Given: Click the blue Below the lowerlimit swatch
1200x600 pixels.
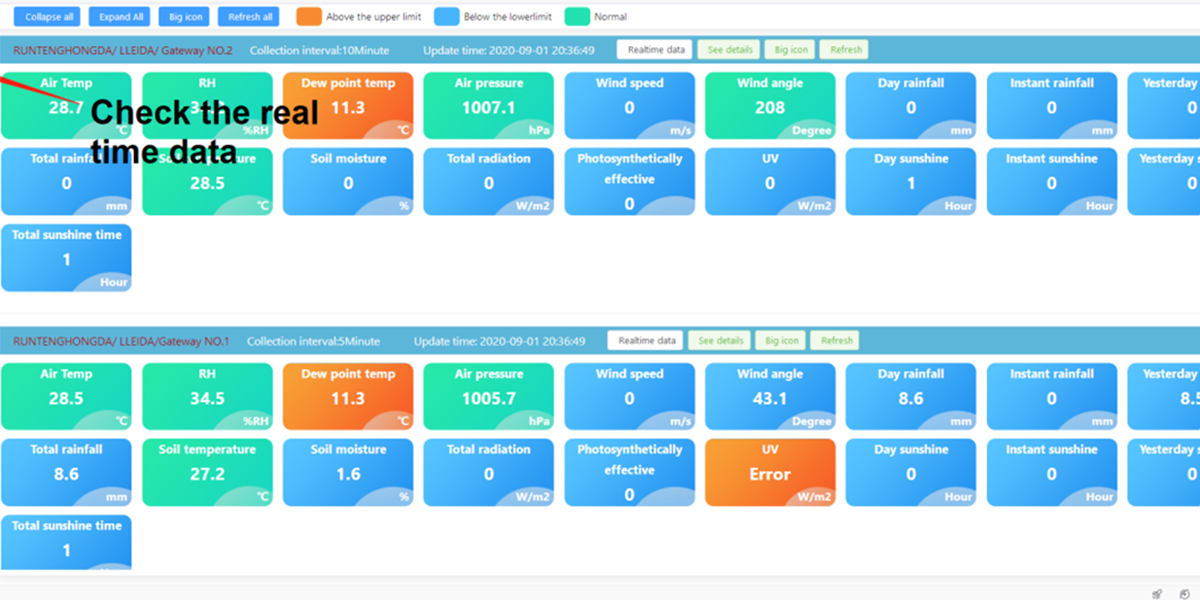Looking at the screenshot, I should 447,17.
